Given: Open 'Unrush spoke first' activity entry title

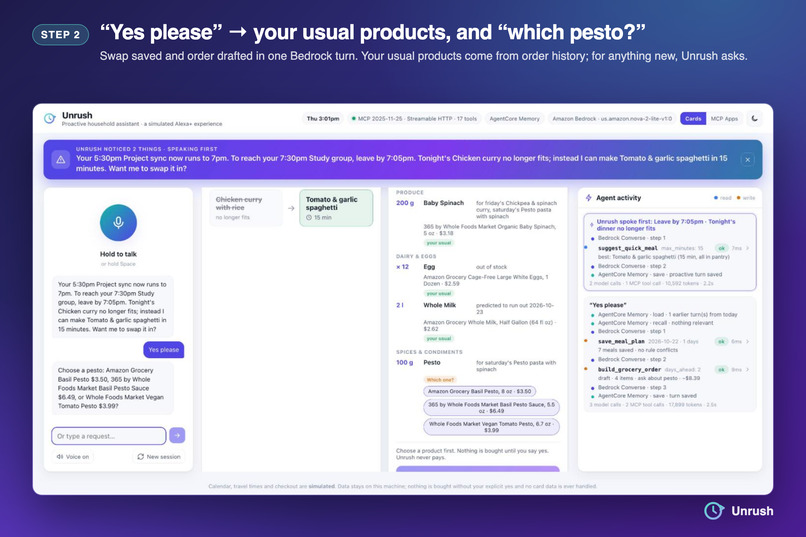Looking at the screenshot, I should (666, 225).
